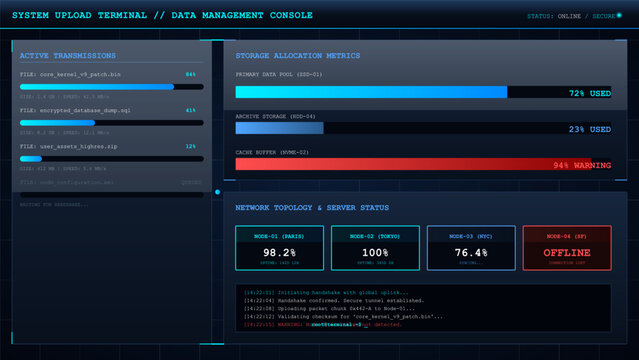Viewport: 639px width, 360px height.
Task: Click the Archive Storage usage bar
Action: pos(423,128)
